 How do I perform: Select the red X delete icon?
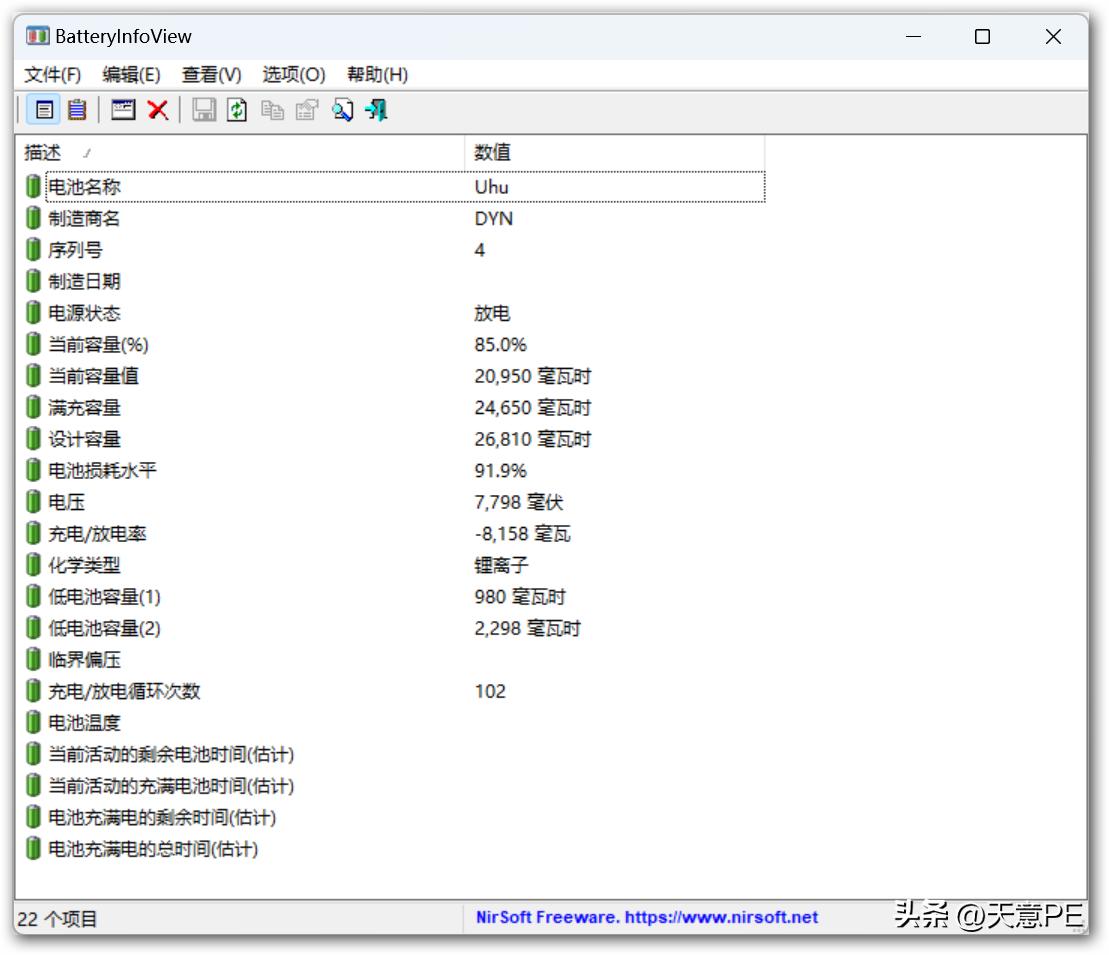[158, 110]
